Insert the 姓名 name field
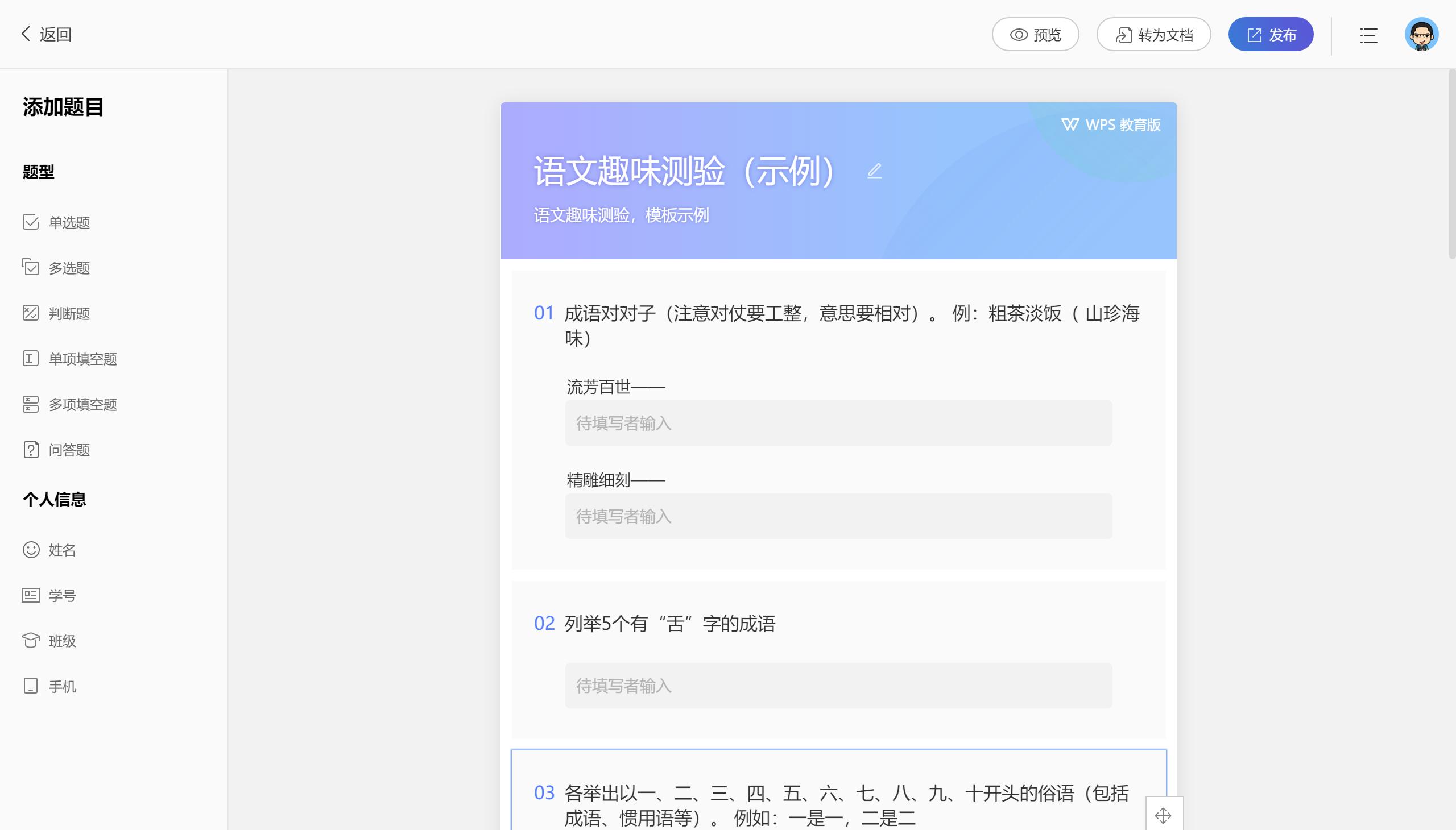 (61, 550)
